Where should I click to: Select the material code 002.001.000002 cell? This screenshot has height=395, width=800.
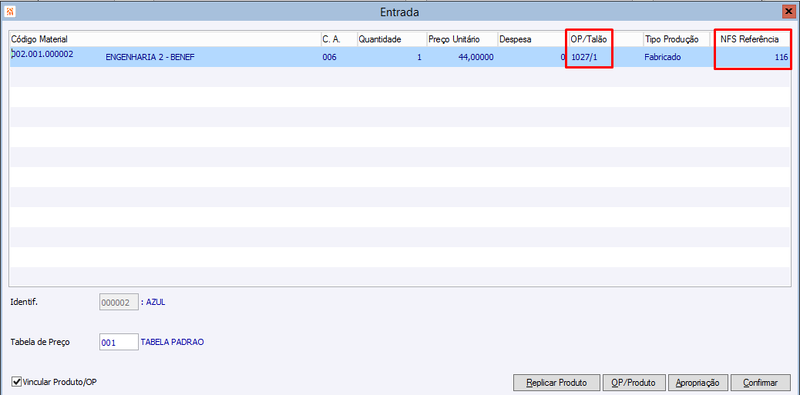(x=42, y=54)
